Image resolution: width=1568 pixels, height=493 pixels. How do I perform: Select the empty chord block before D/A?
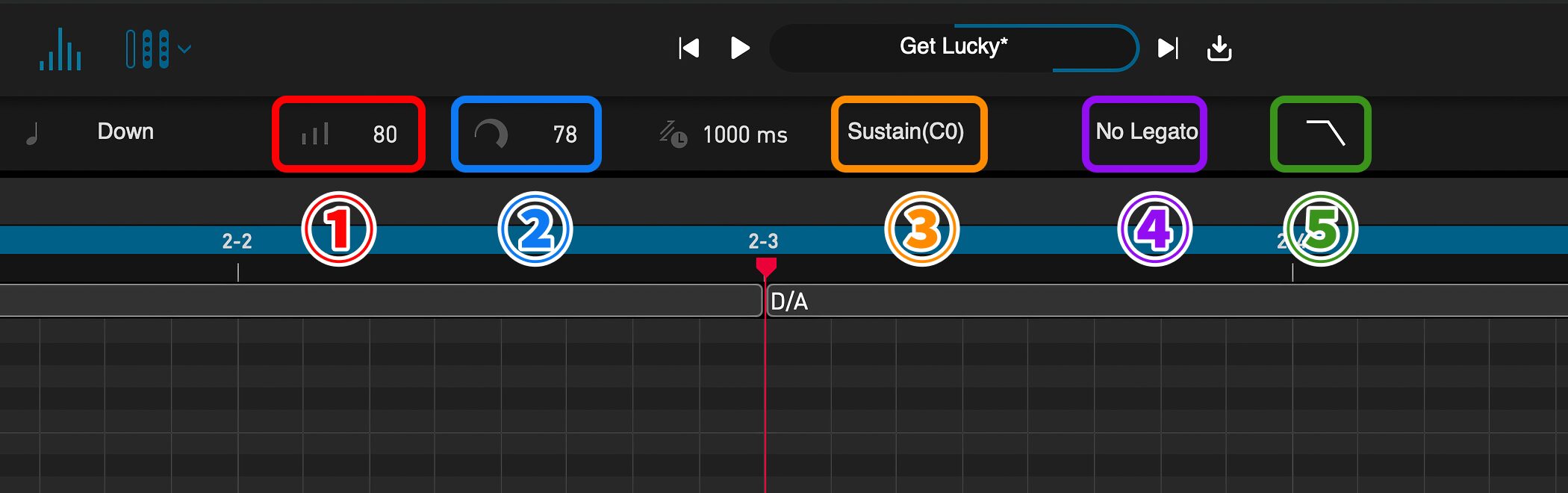pyautogui.click(x=381, y=301)
